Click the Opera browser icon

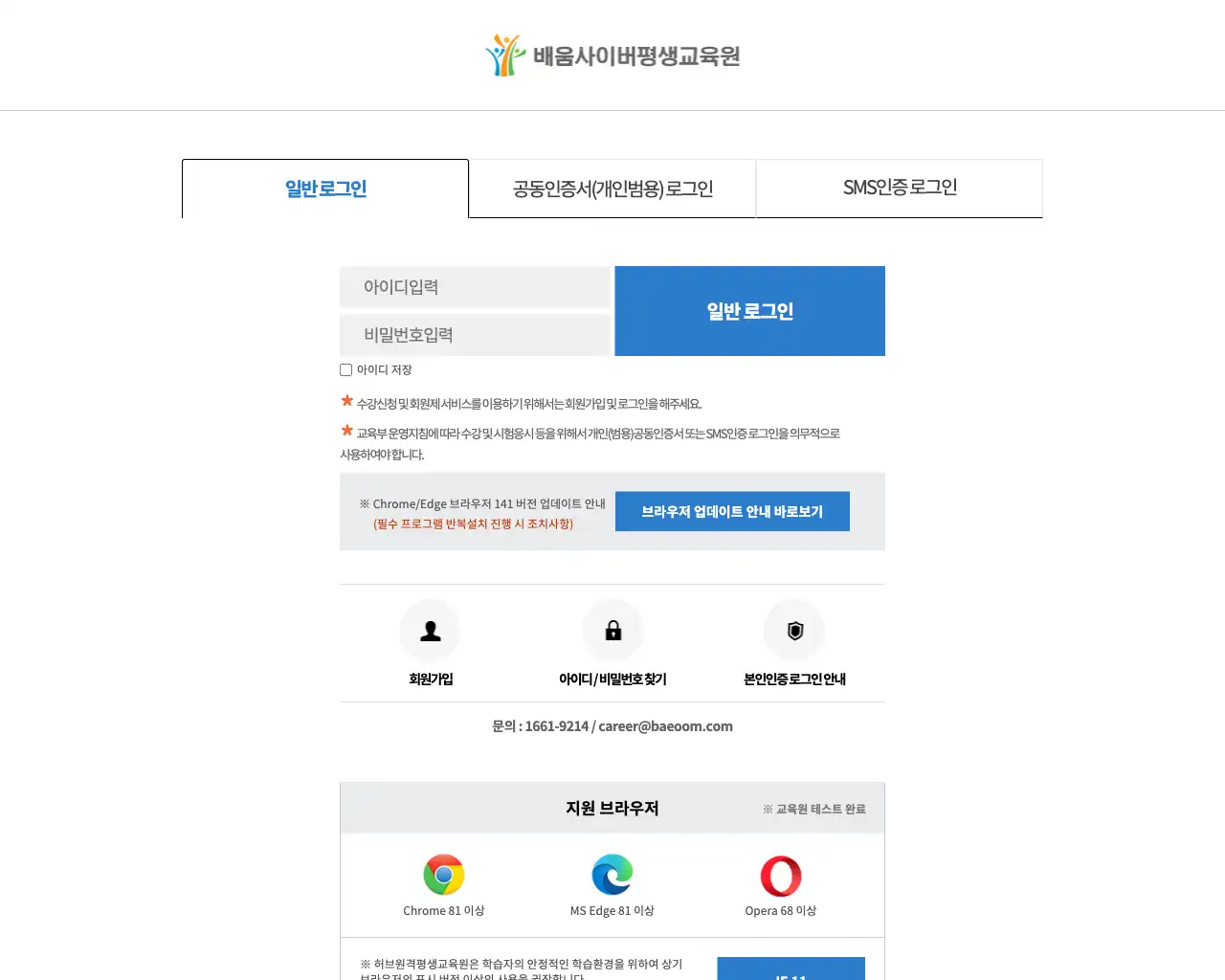(x=781, y=875)
